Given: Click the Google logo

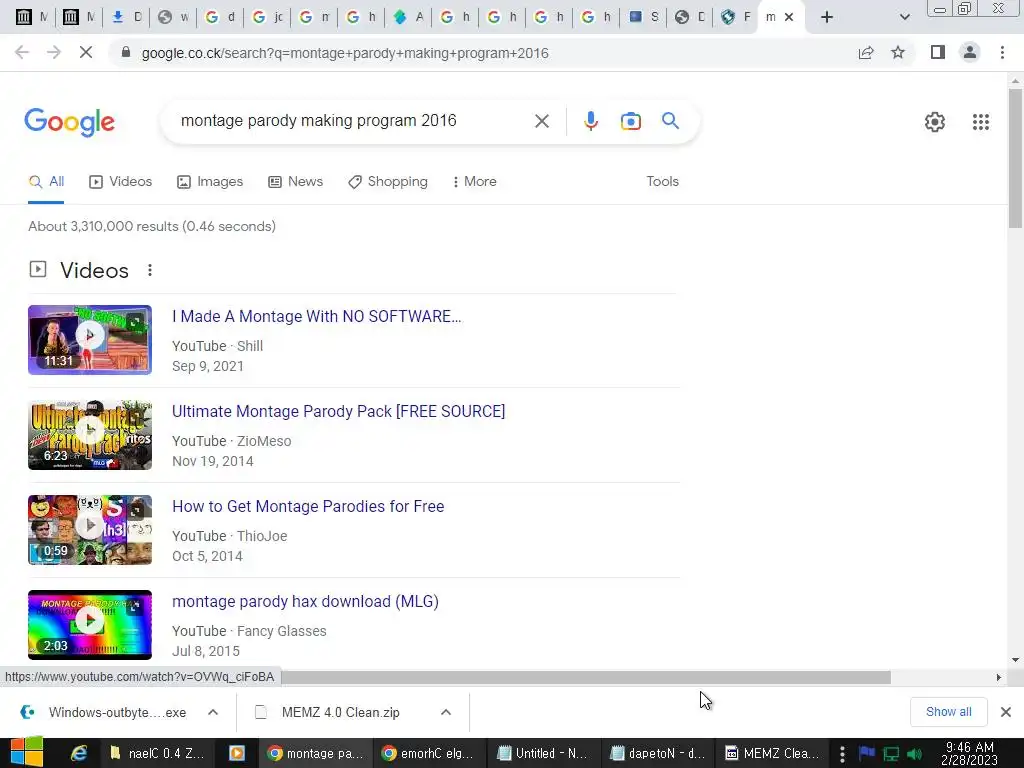Looking at the screenshot, I should click(x=69, y=122).
